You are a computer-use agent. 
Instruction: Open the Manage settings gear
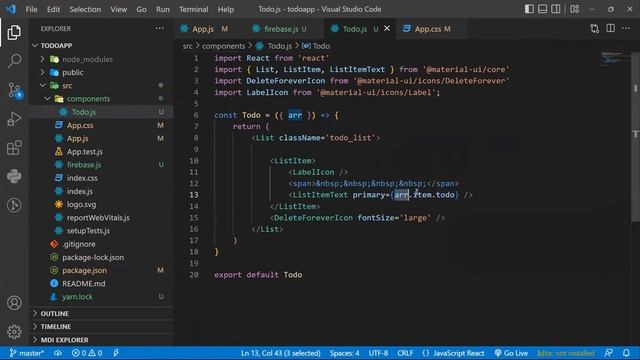pos(14,331)
